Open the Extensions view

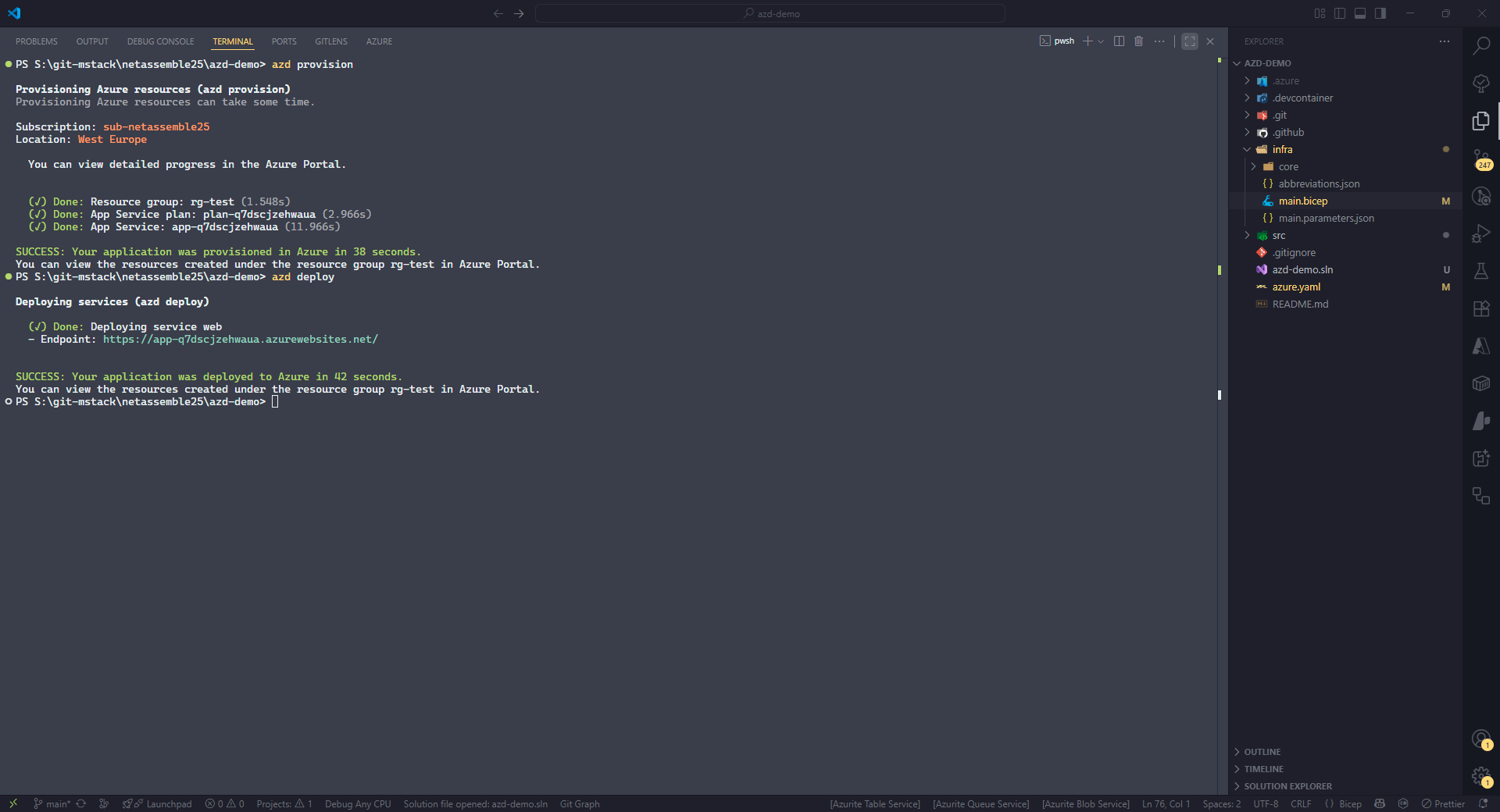coord(1480,308)
